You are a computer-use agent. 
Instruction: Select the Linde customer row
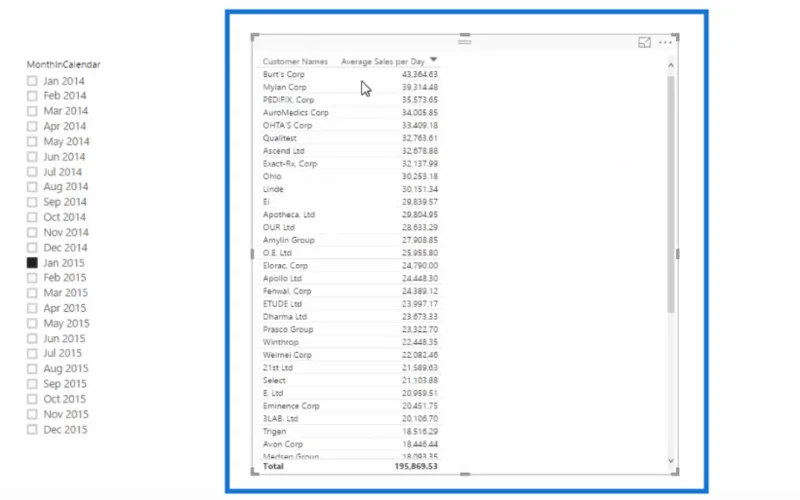coord(350,189)
